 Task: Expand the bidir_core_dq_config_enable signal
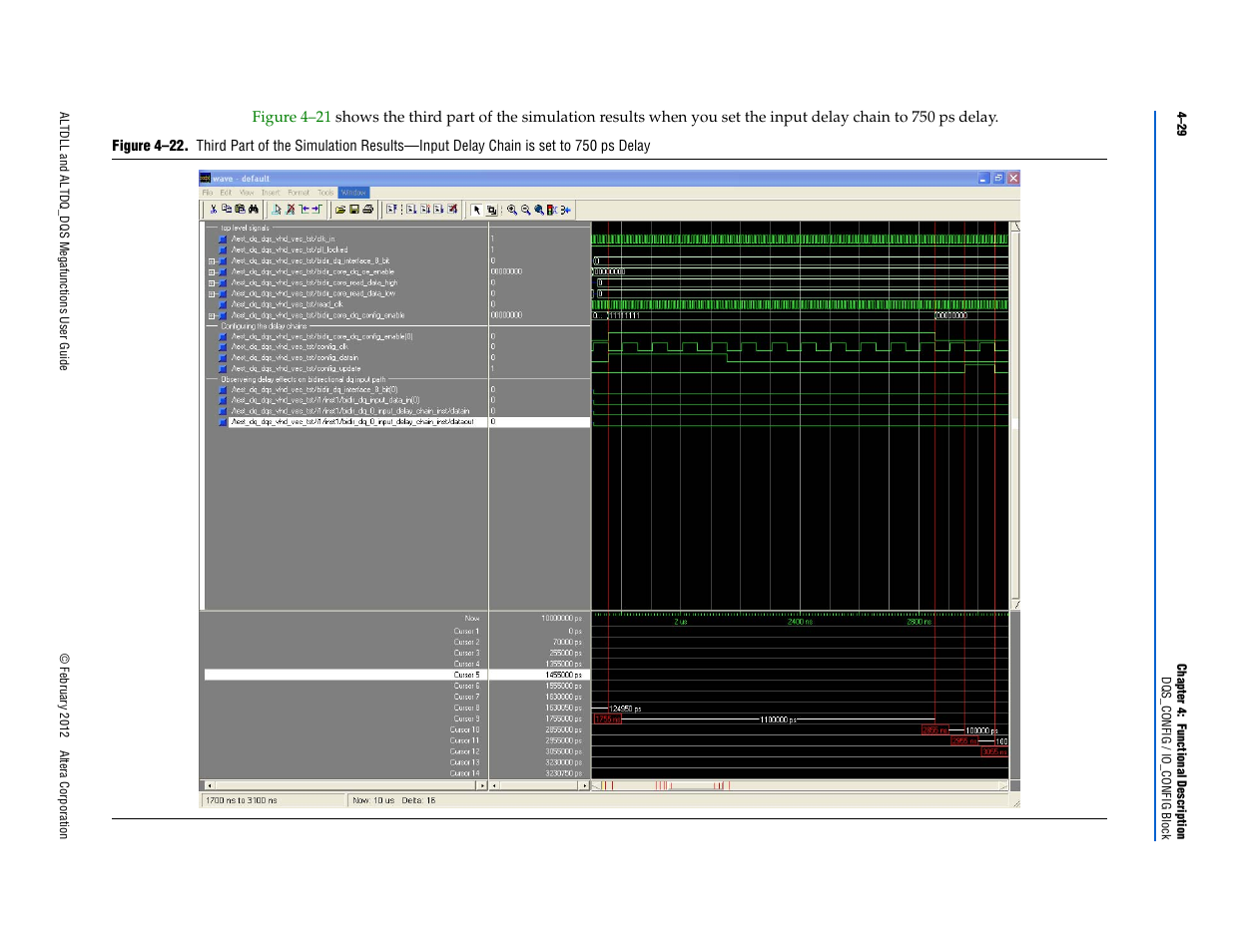pyautogui.click(x=212, y=316)
